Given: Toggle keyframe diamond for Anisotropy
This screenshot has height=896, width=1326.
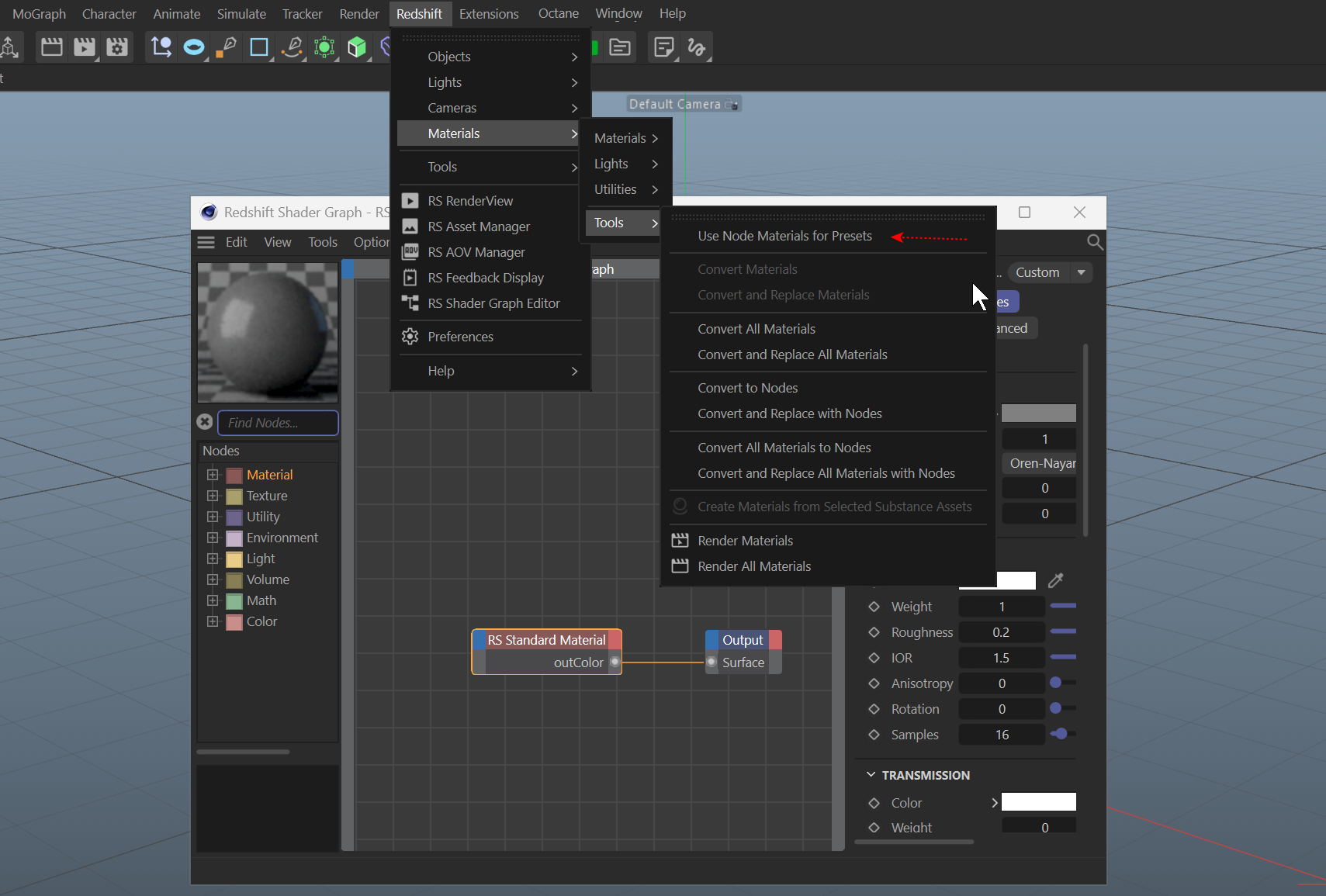Looking at the screenshot, I should 874,683.
